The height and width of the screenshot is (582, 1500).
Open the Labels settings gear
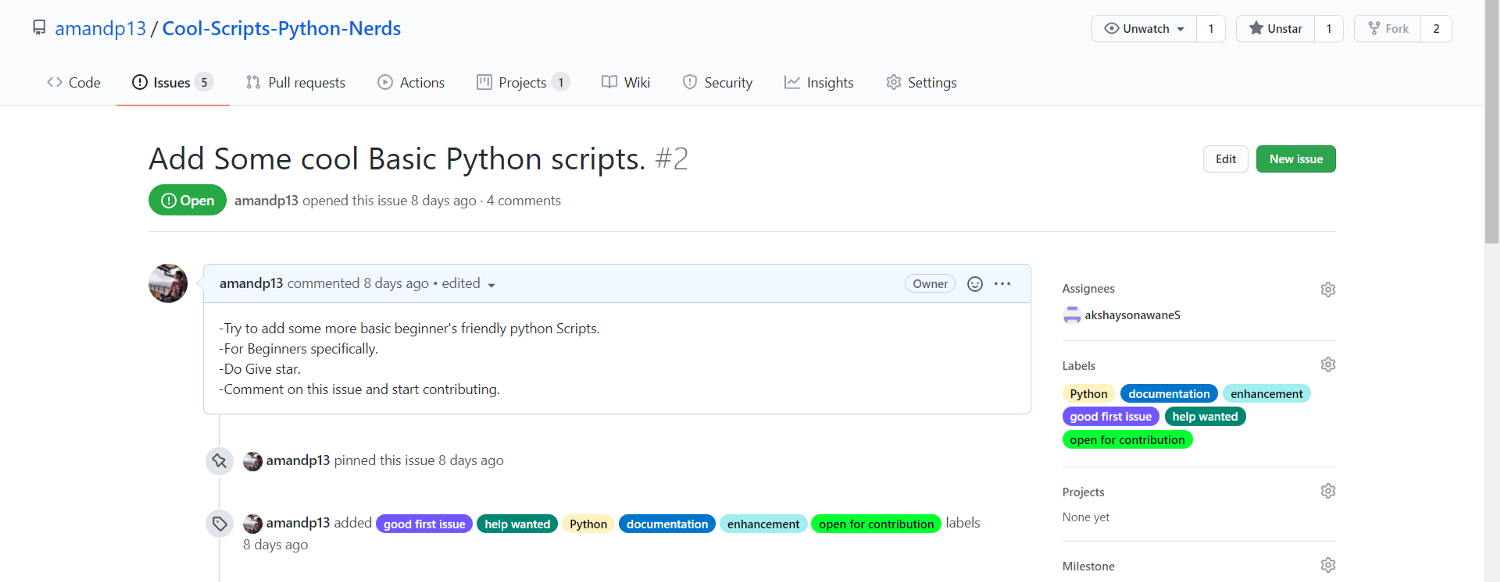[x=1328, y=365]
